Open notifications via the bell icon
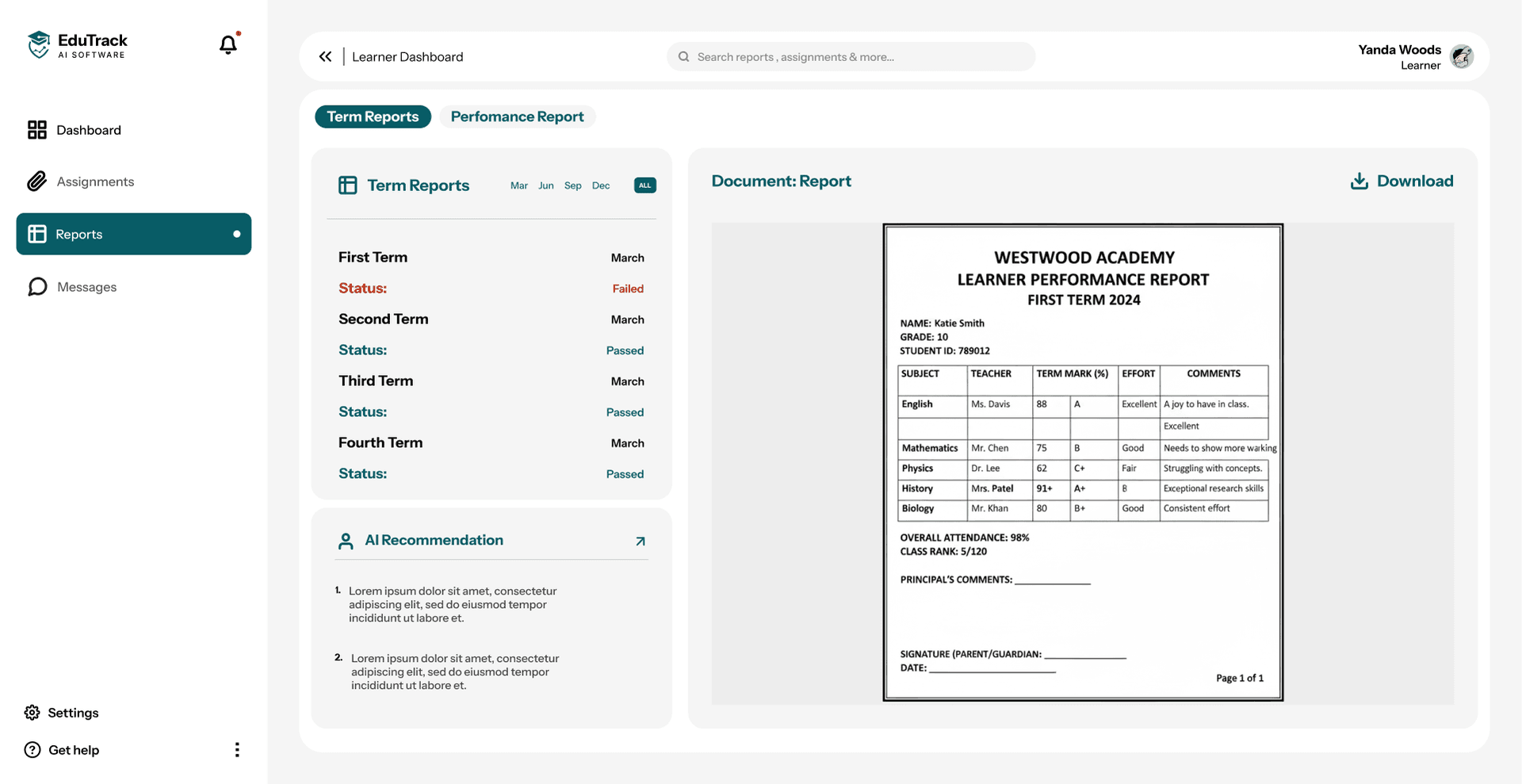 pos(228,45)
